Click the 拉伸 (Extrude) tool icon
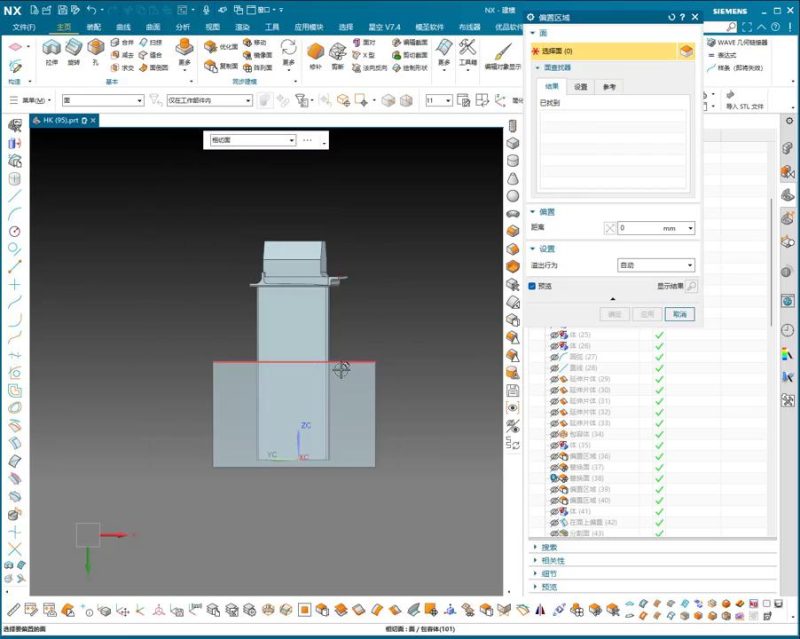The width and height of the screenshot is (800, 639). point(51,47)
